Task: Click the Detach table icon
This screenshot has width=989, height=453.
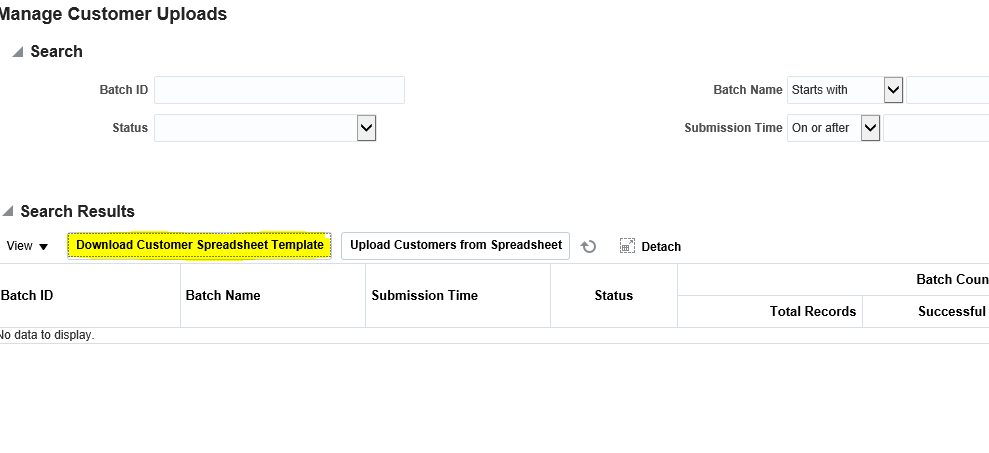Action: (627, 246)
